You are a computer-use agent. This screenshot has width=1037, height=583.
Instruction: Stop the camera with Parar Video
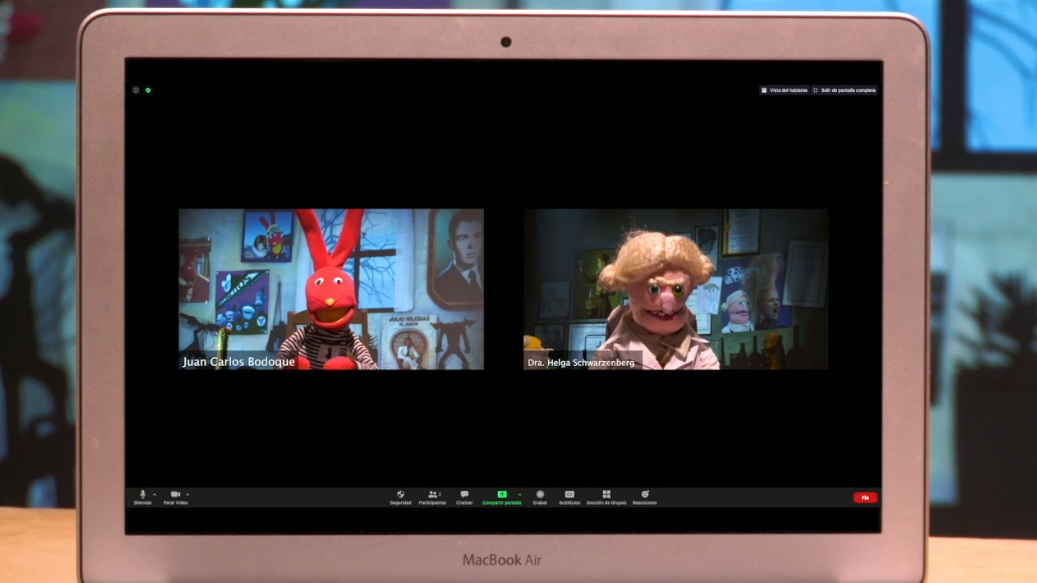pos(175,495)
